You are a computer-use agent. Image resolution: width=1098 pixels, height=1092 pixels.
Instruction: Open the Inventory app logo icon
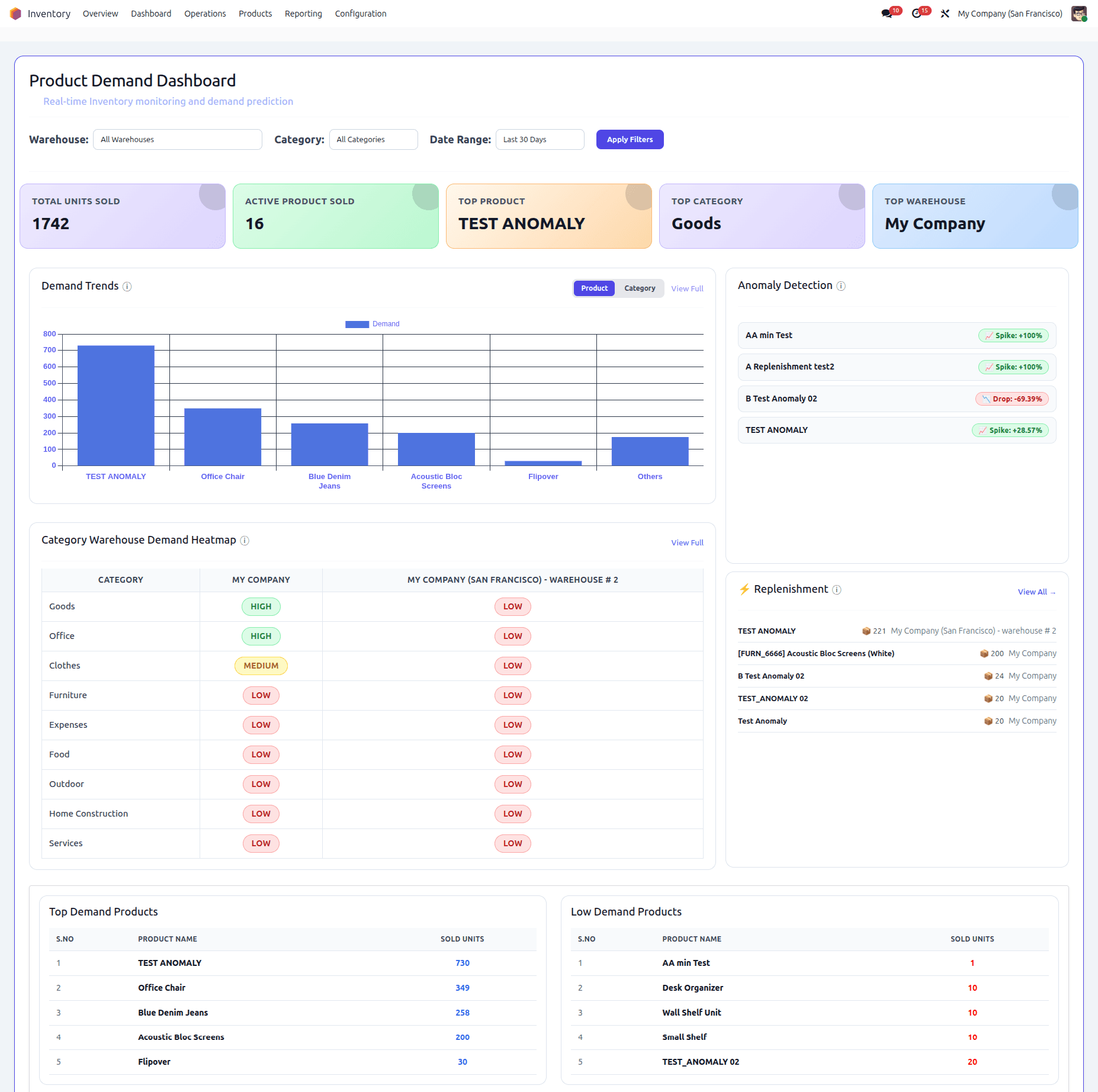(x=15, y=14)
